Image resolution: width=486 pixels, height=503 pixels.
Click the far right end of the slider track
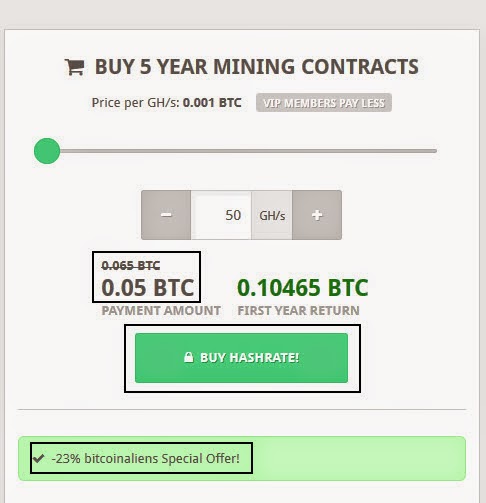click(434, 151)
